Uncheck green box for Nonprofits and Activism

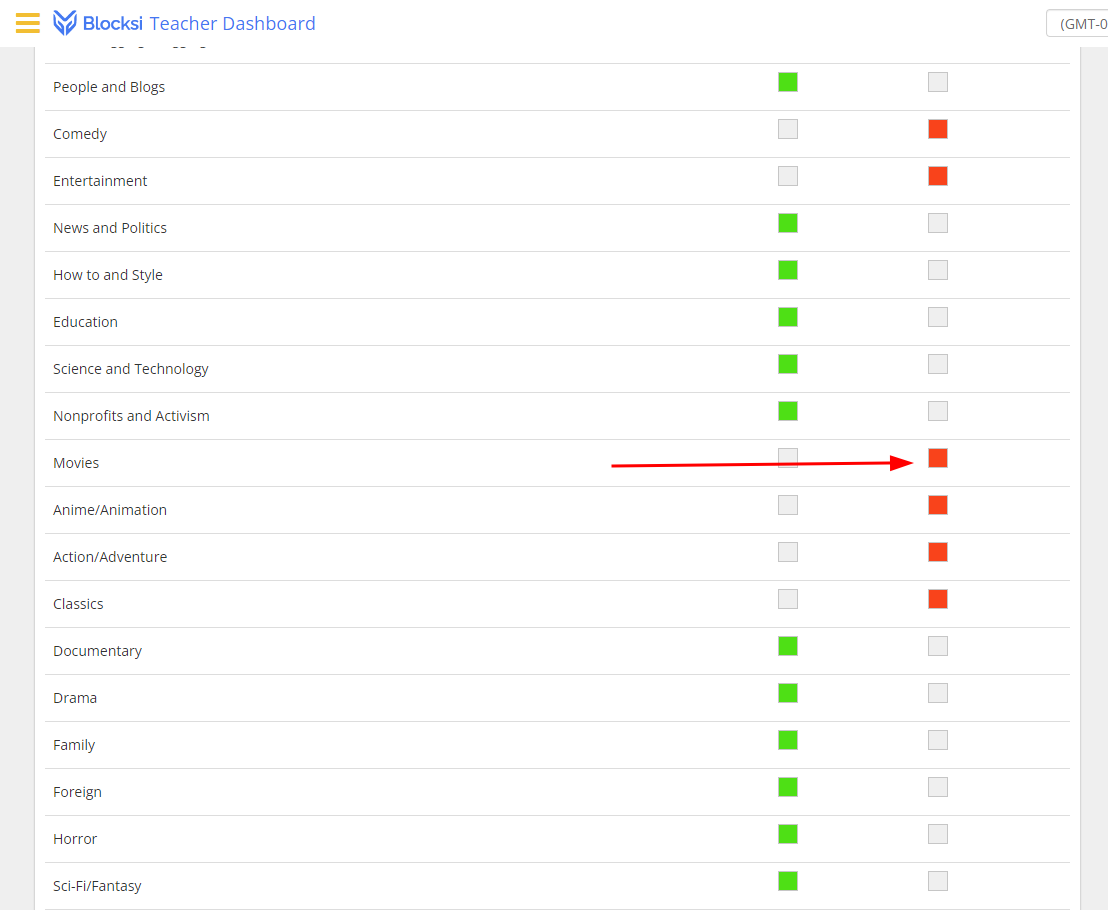click(x=788, y=411)
